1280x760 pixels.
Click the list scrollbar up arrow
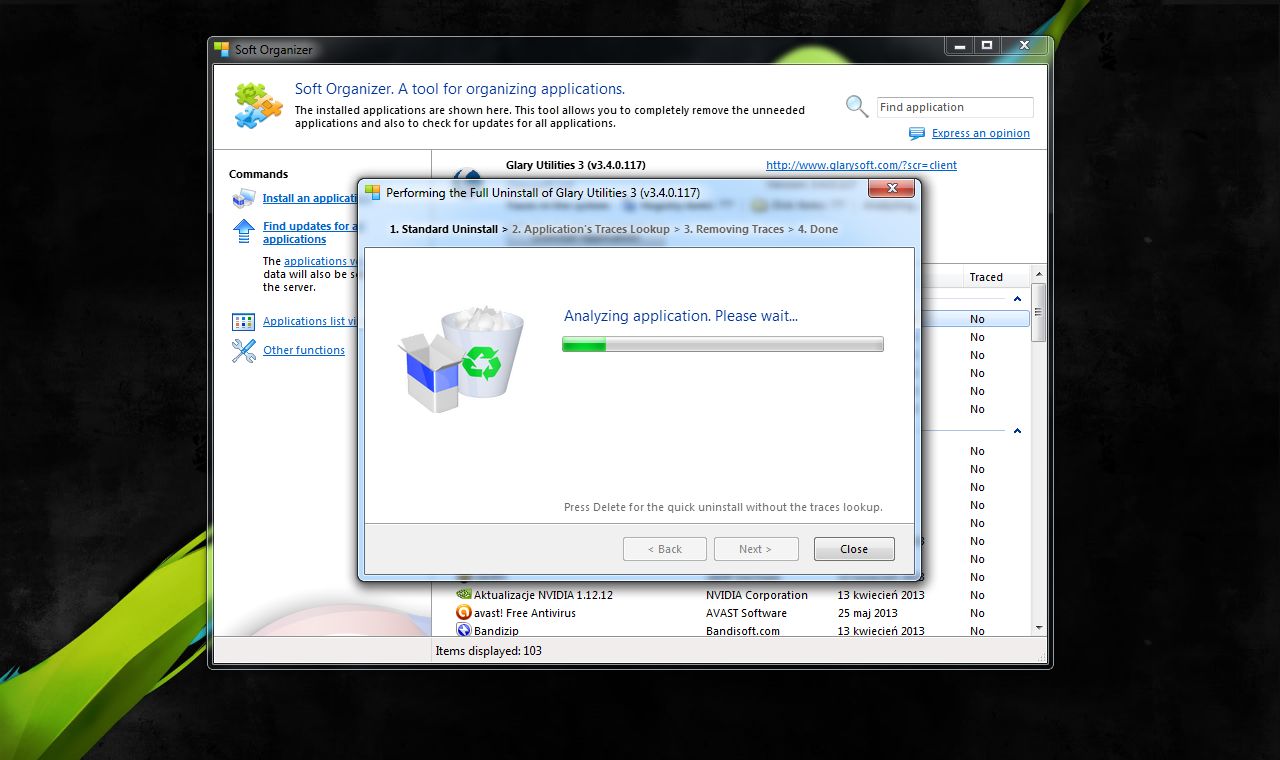[x=1039, y=274]
